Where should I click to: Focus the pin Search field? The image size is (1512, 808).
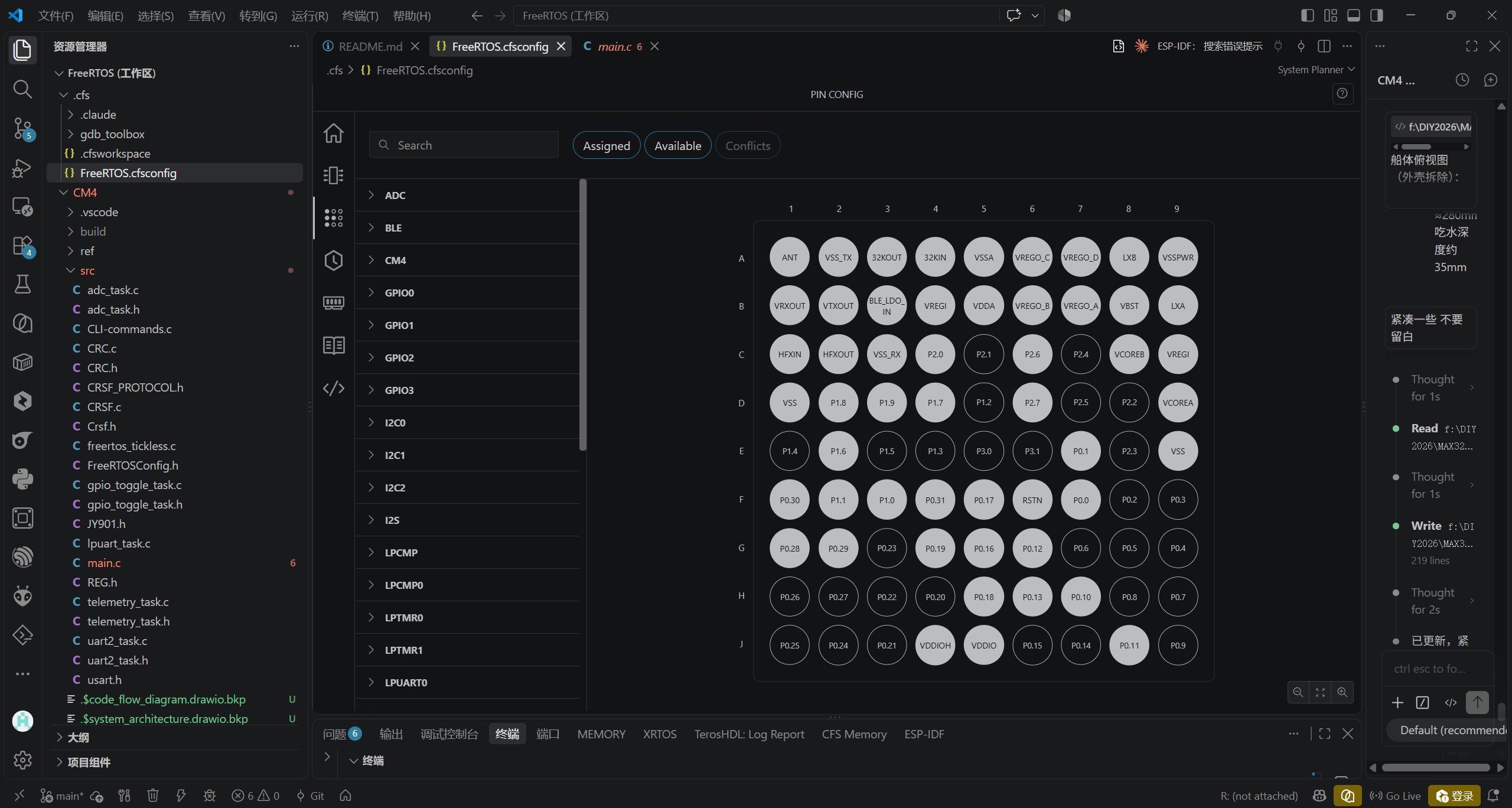click(x=464, y=145)
